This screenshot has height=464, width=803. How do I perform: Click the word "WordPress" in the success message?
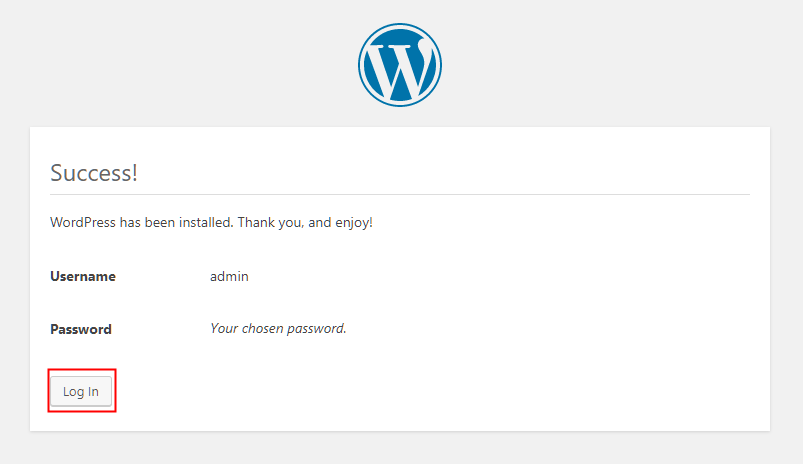tap(83, 222)
